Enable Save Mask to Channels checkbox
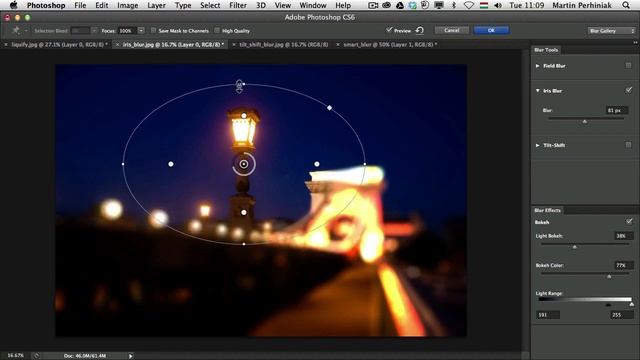This screenshot has height=360, width=640. tap(153, 30)
